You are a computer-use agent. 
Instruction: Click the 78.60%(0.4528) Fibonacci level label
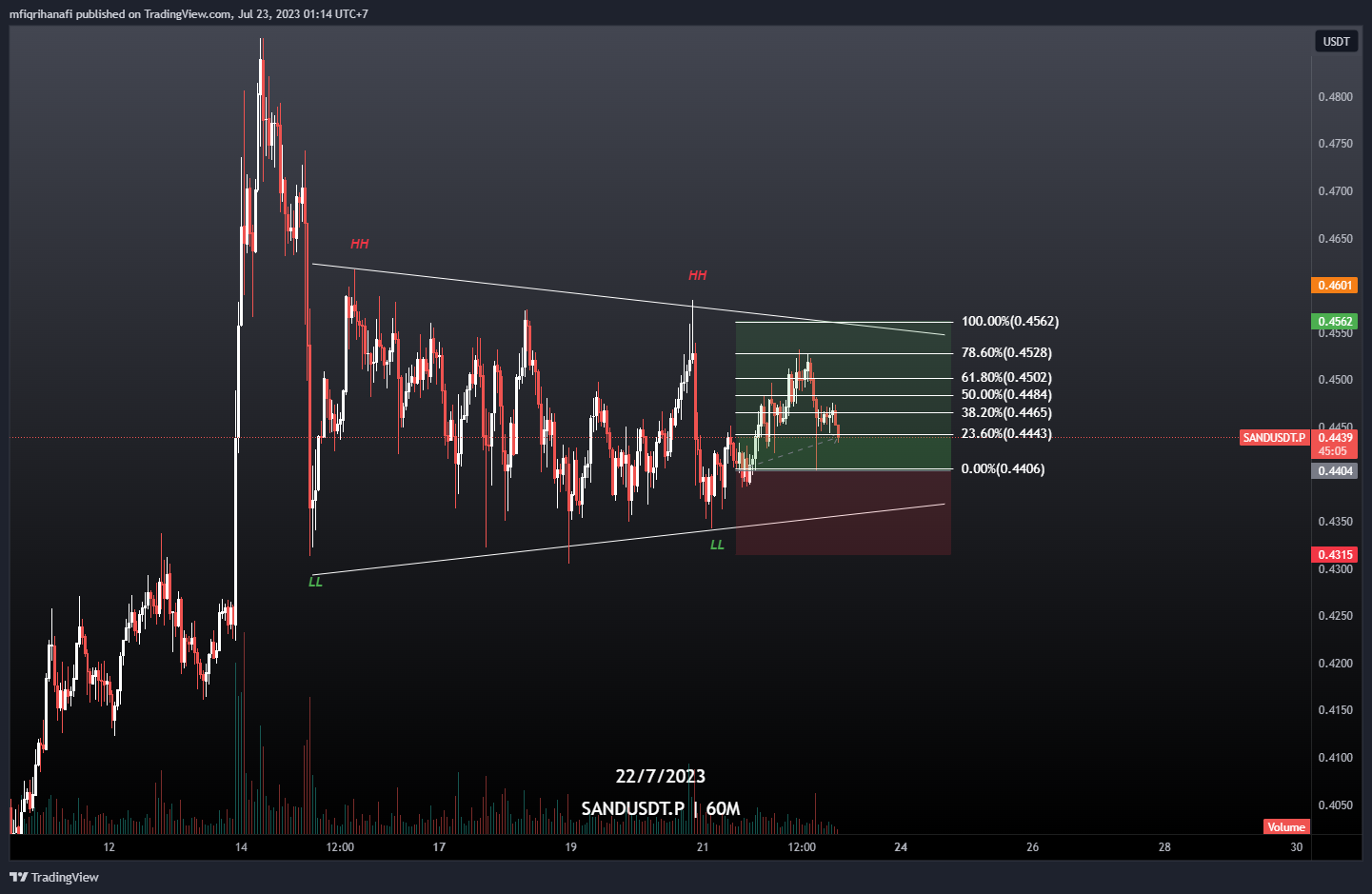pos(1006,353)
